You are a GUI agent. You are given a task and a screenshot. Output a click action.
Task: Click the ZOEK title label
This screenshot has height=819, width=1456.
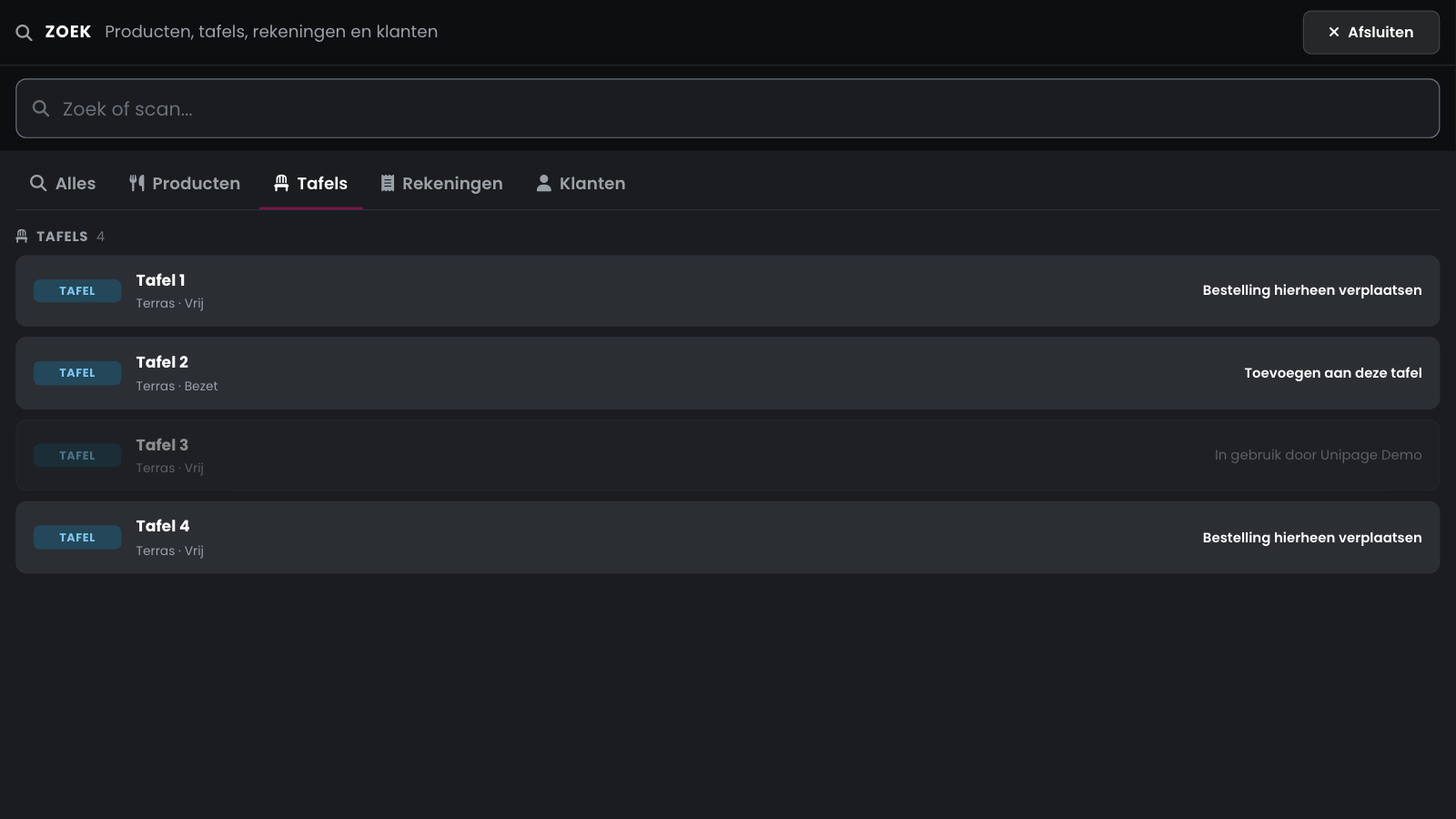[x=68, y=32]
